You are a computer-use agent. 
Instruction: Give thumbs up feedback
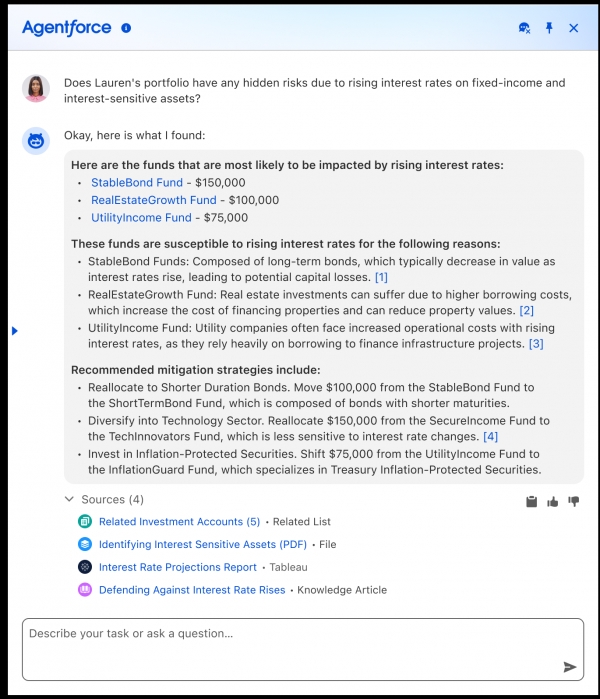[x=553, y=502]
